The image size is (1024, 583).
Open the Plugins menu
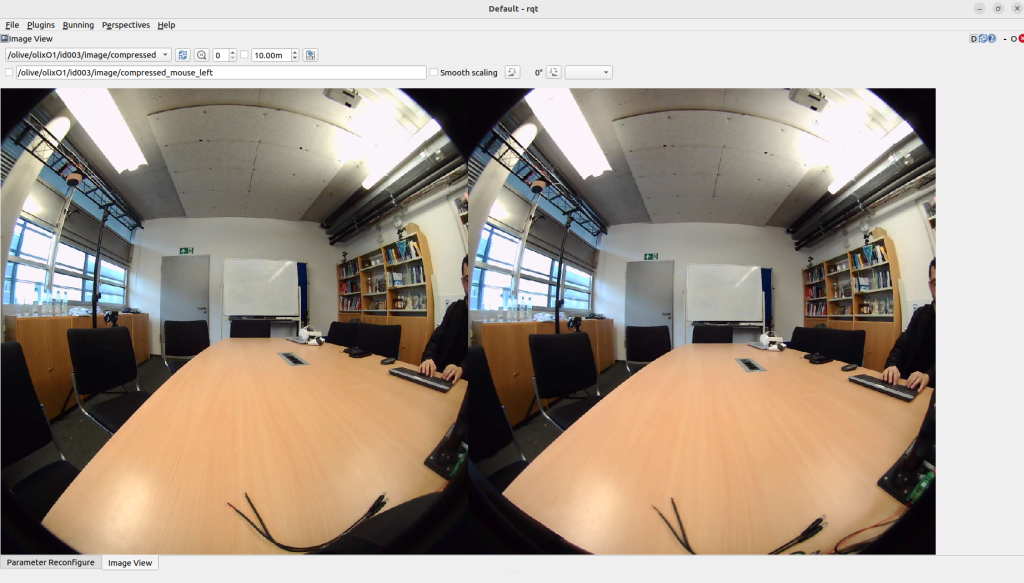(41, 25)
